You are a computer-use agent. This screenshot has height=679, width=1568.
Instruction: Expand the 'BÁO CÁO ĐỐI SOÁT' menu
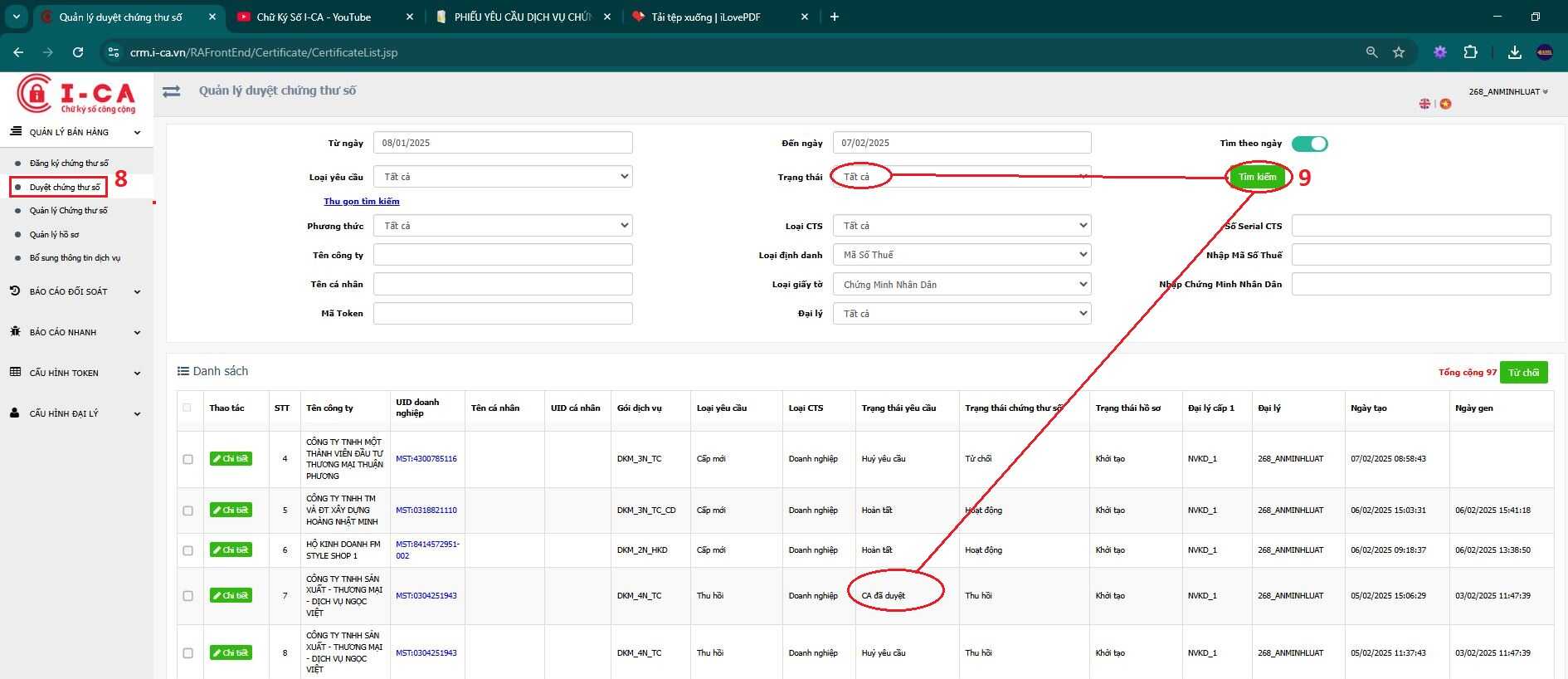[x=76, y=292]
